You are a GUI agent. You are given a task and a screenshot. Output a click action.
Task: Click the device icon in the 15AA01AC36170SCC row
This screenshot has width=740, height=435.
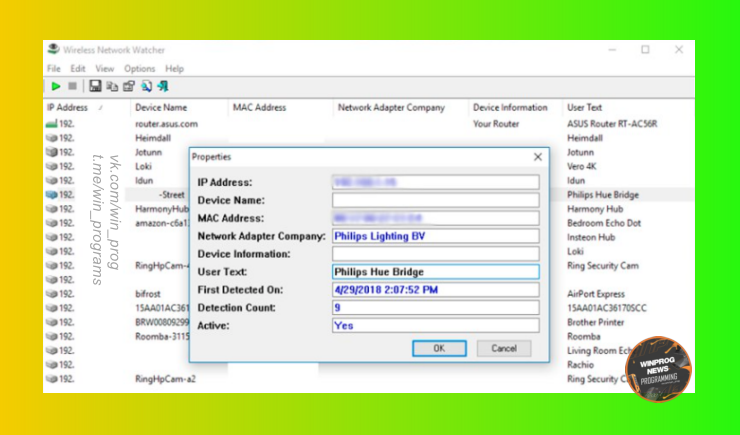point(51,308)
